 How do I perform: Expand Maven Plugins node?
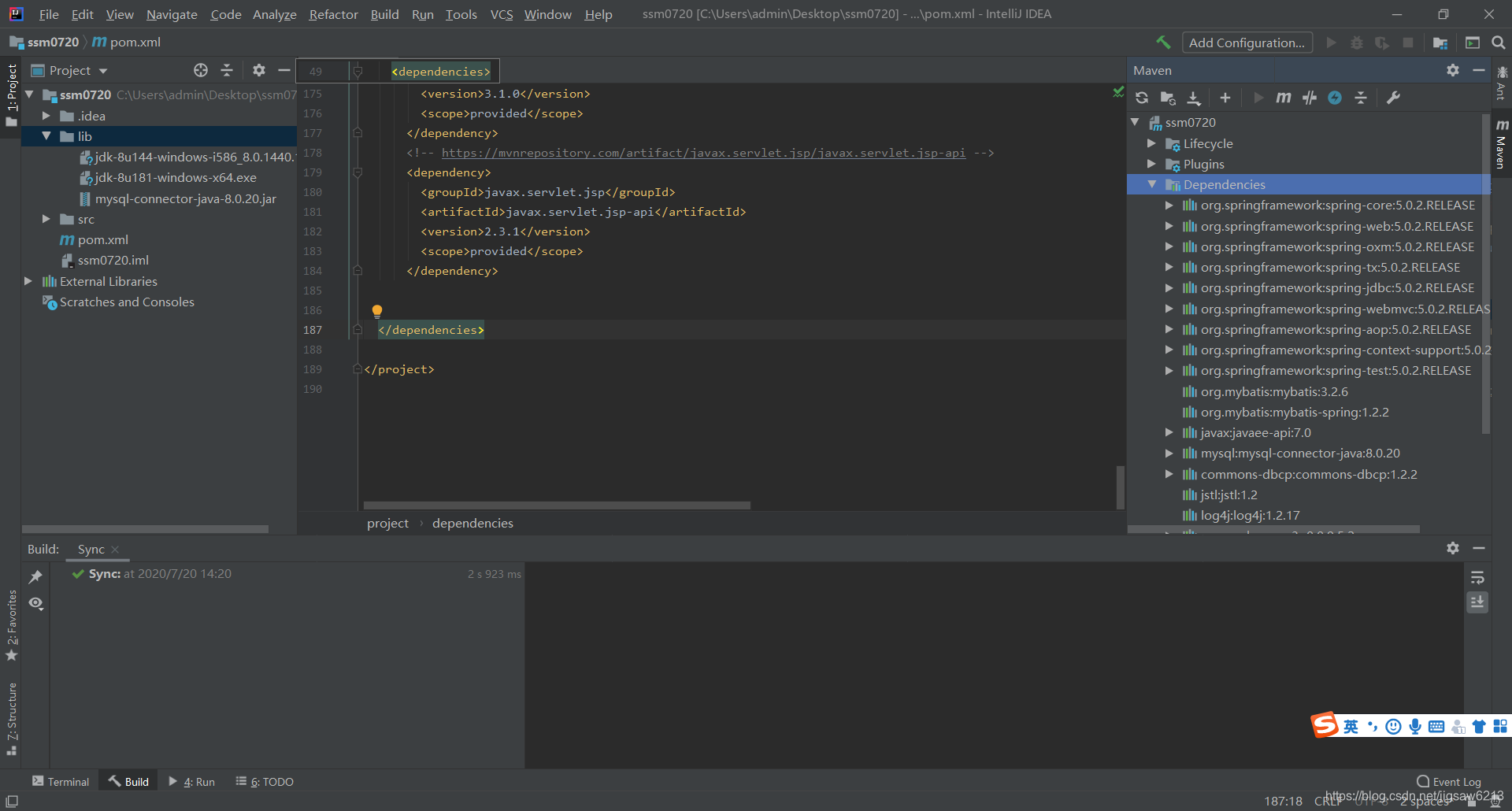[1151, 164]
